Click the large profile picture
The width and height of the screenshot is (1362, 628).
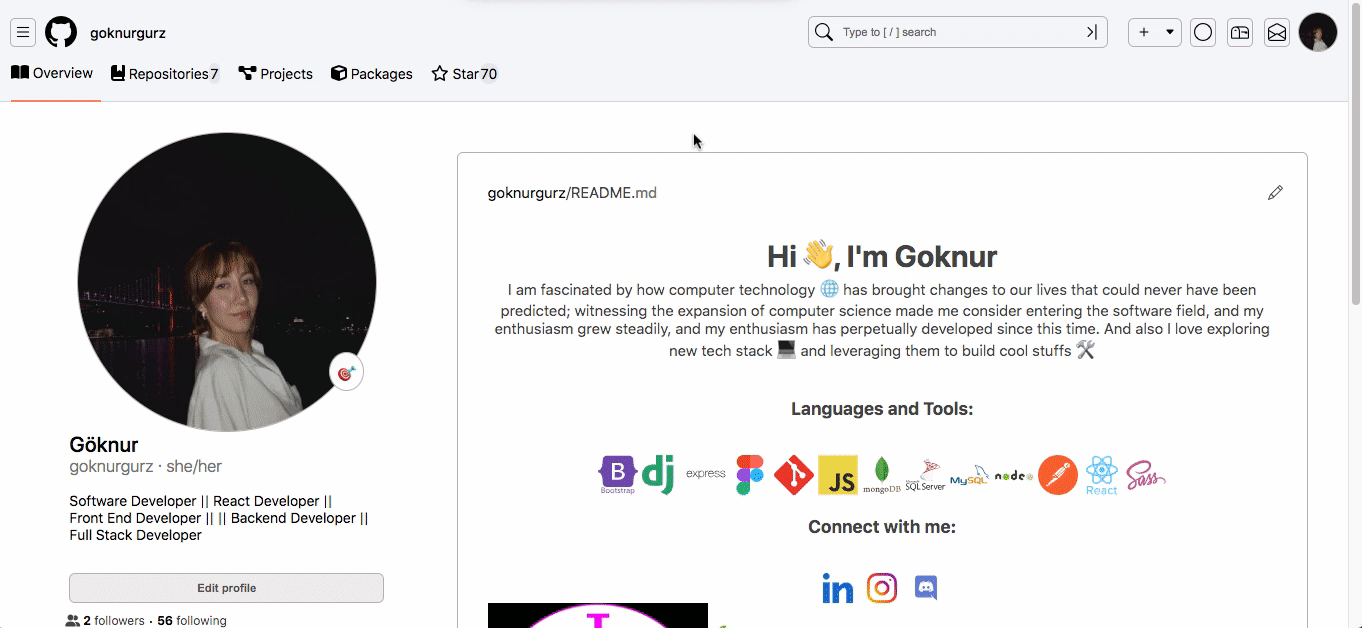pos(227,282)
